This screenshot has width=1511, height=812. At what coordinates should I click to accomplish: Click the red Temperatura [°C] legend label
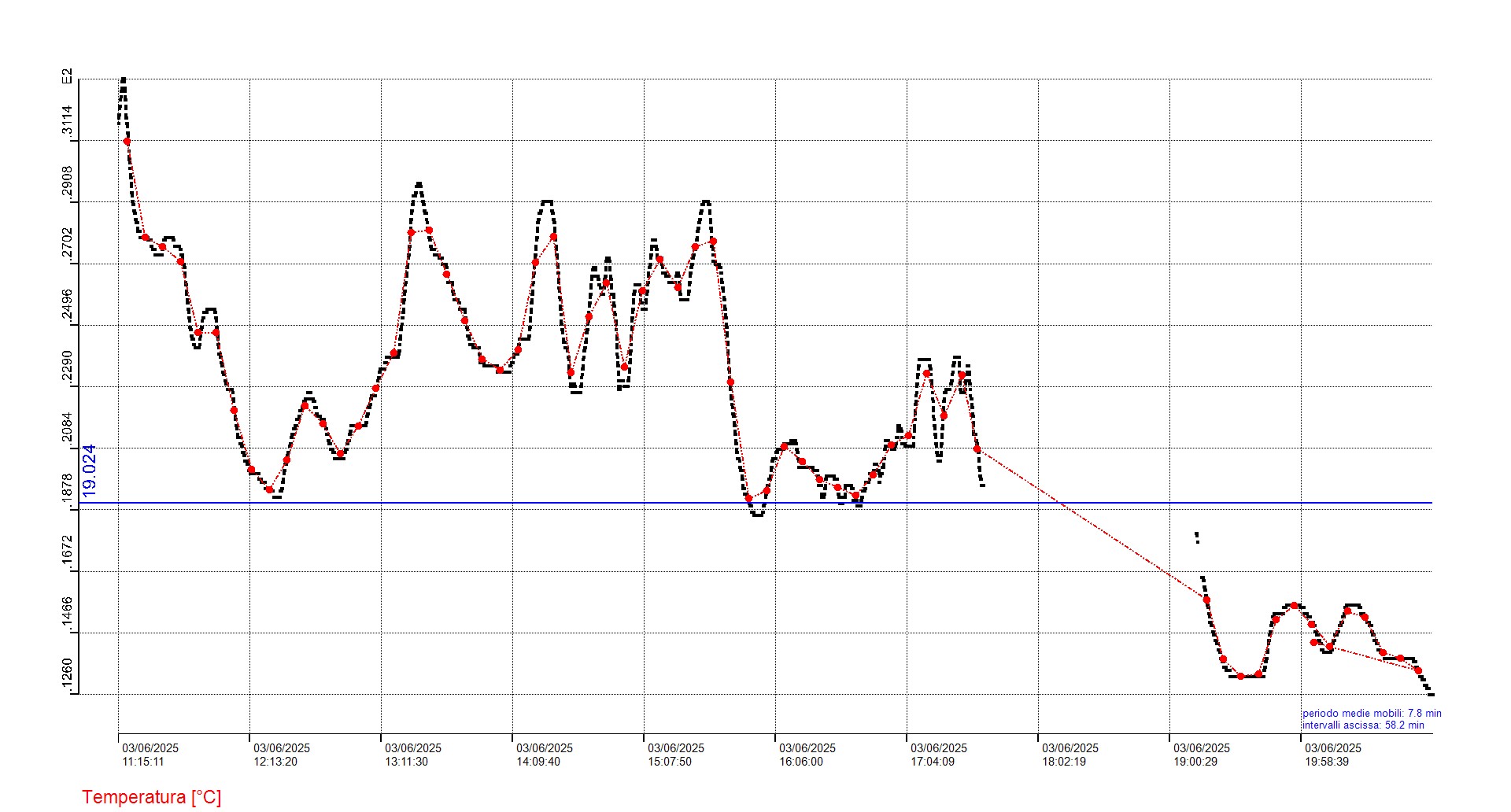151,797
